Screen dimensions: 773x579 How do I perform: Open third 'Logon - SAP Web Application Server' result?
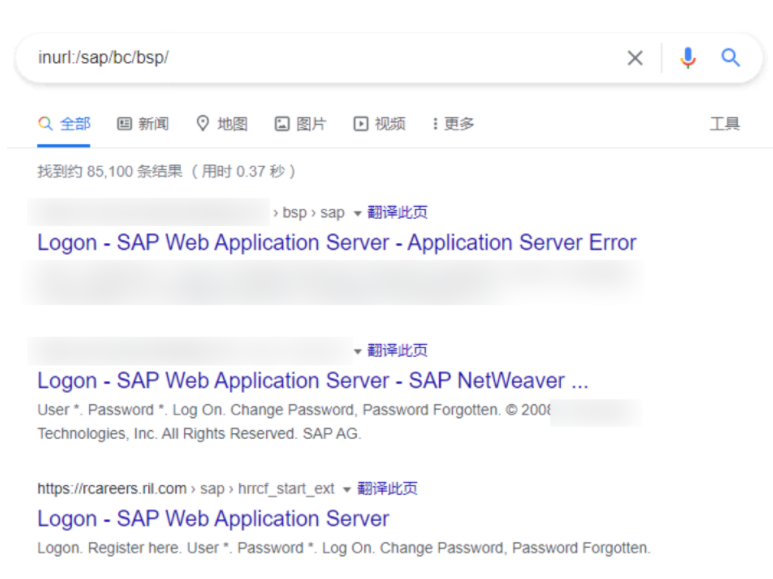(213, 519)
